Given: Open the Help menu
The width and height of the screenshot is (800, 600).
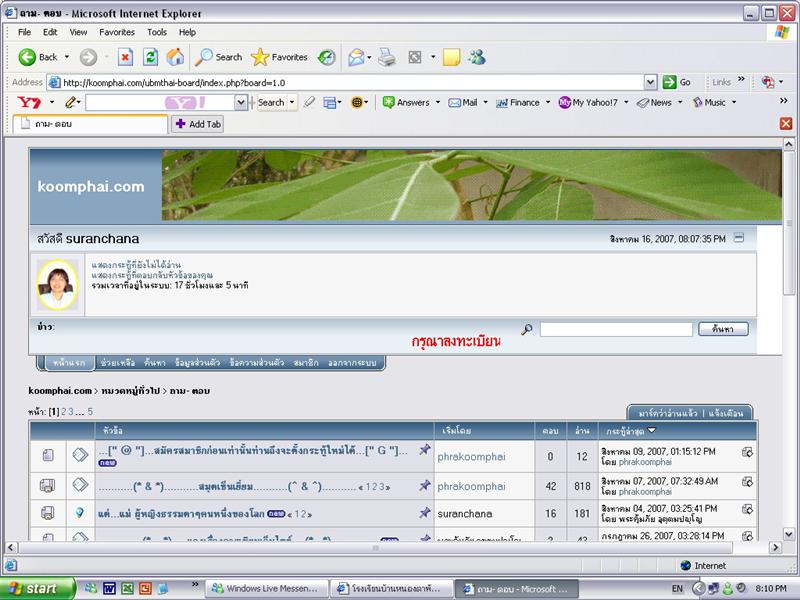Looking at the screenshot, I should (x=187, y=32).
